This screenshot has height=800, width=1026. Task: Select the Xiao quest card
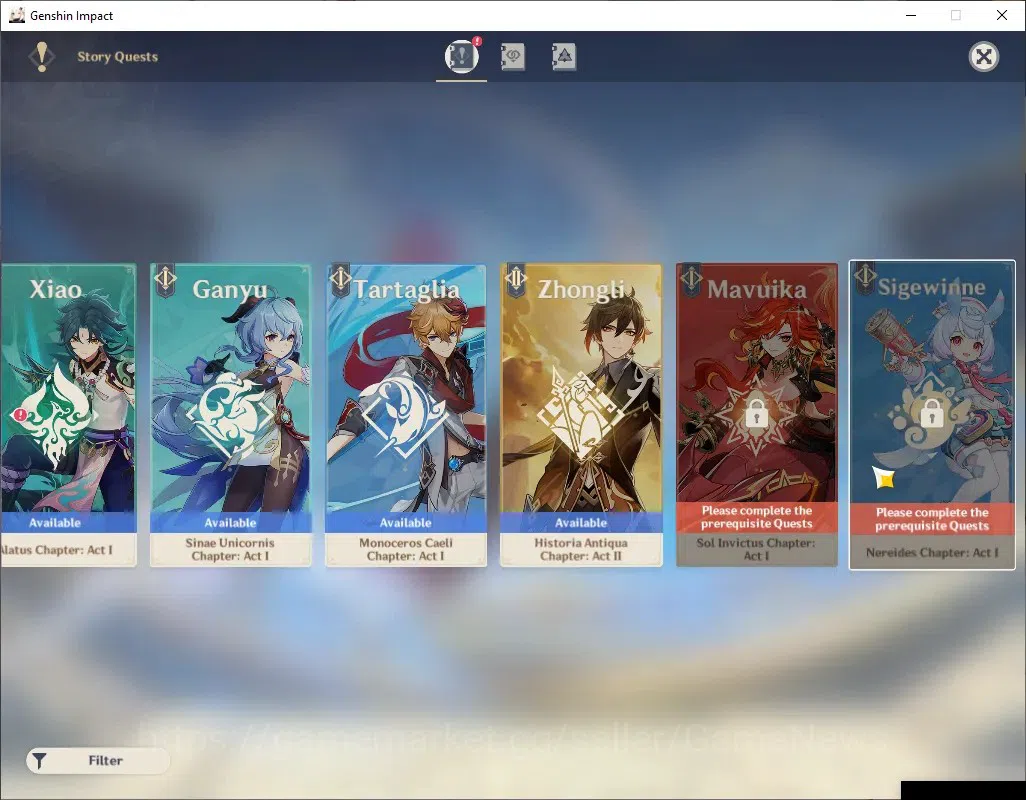point(68,415)
